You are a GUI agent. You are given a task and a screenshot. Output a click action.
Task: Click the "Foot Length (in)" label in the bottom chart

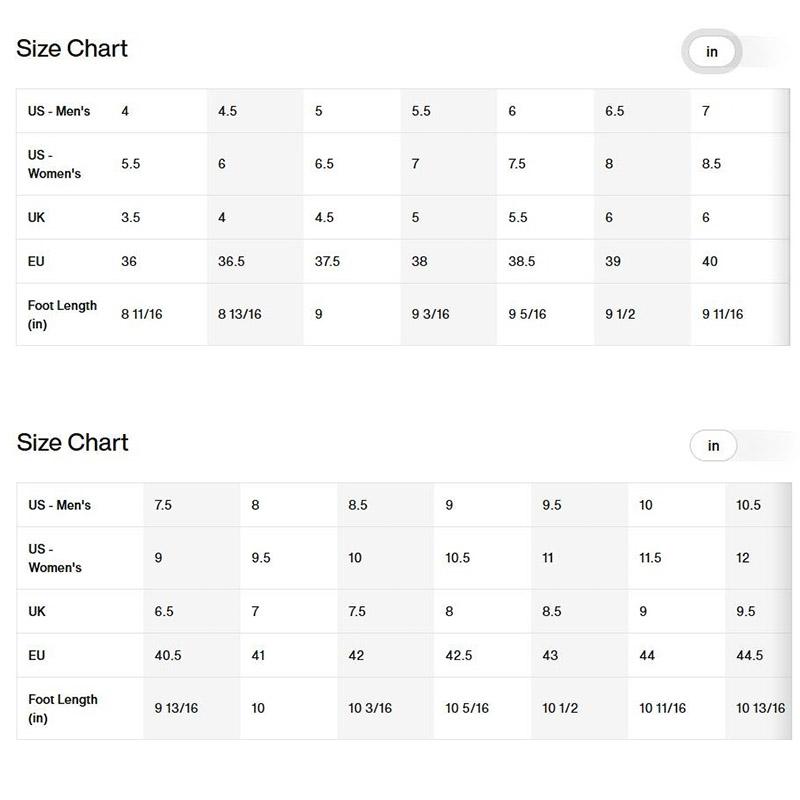[62, 708]
